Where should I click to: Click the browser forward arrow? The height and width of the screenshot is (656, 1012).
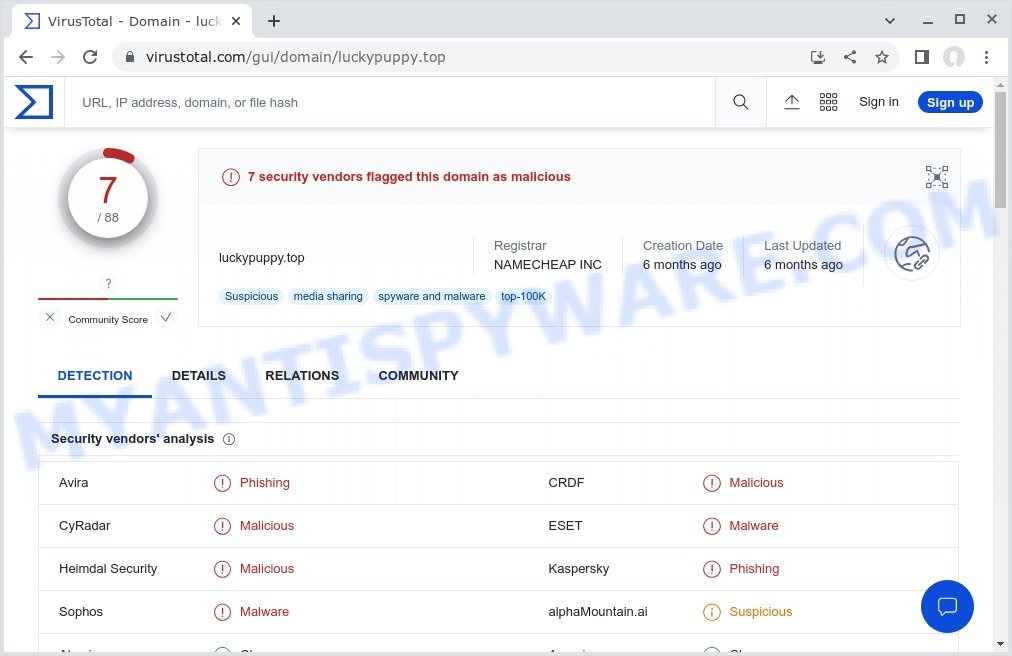tap(58, 57)
